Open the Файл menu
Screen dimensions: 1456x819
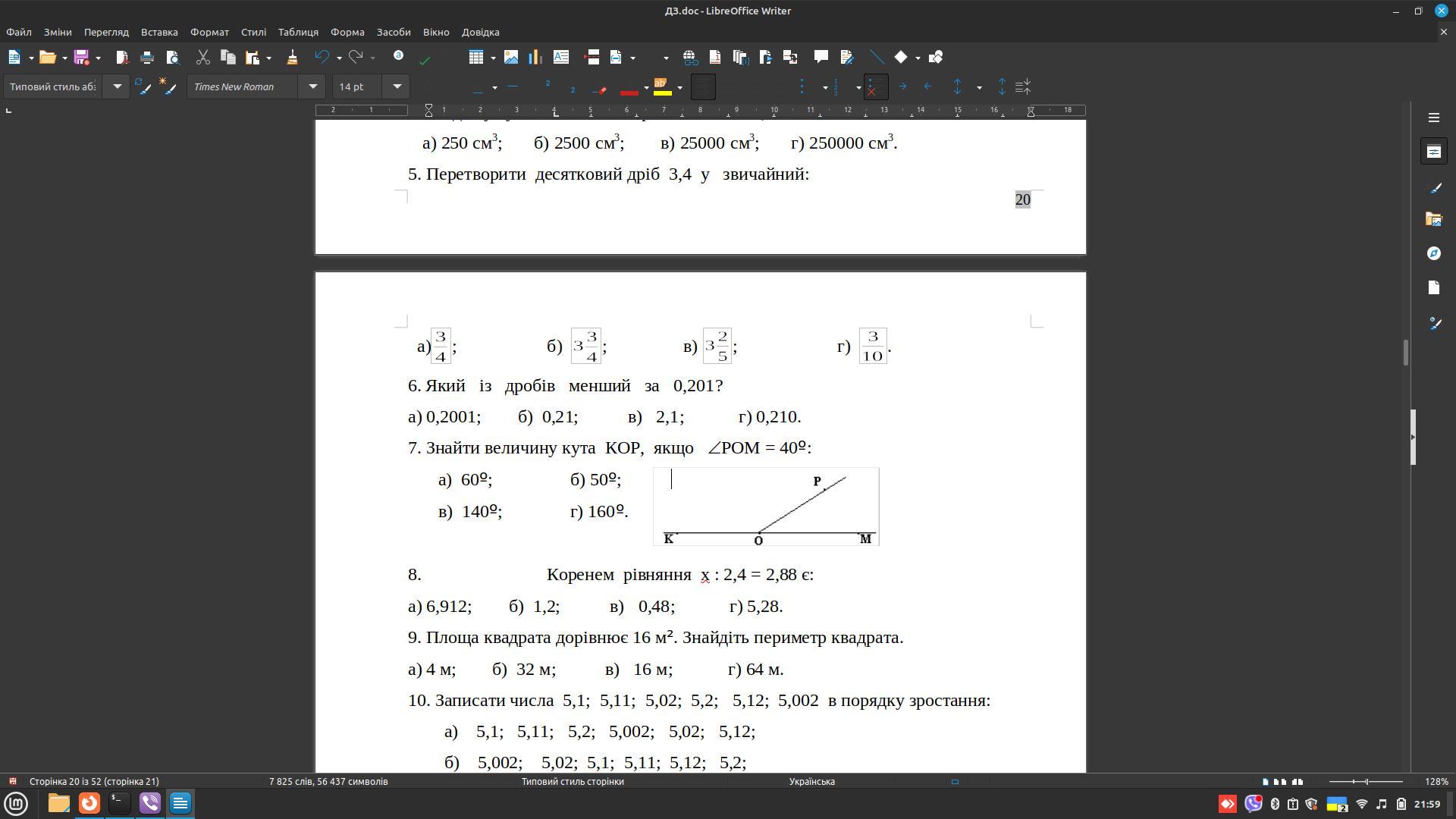(20, 31)
